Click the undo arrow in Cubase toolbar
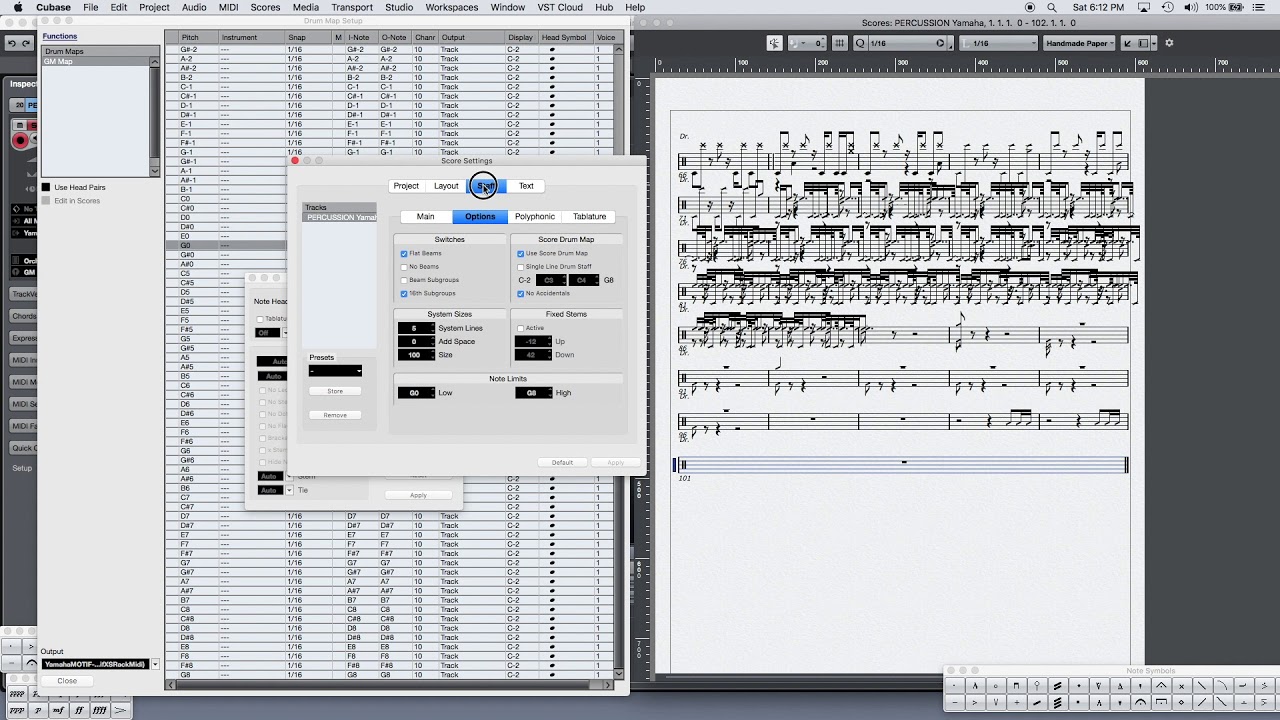 coord(11,43)
